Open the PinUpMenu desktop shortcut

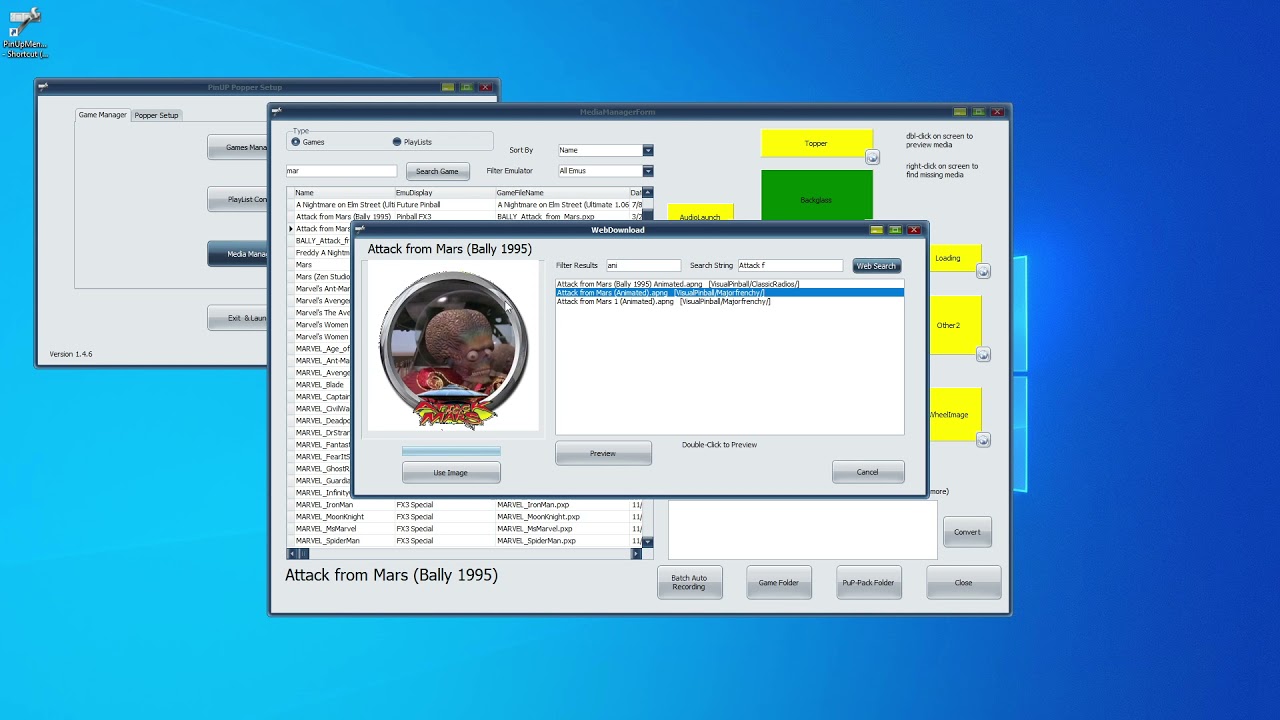pyautogui.click(x=25, y=32)
